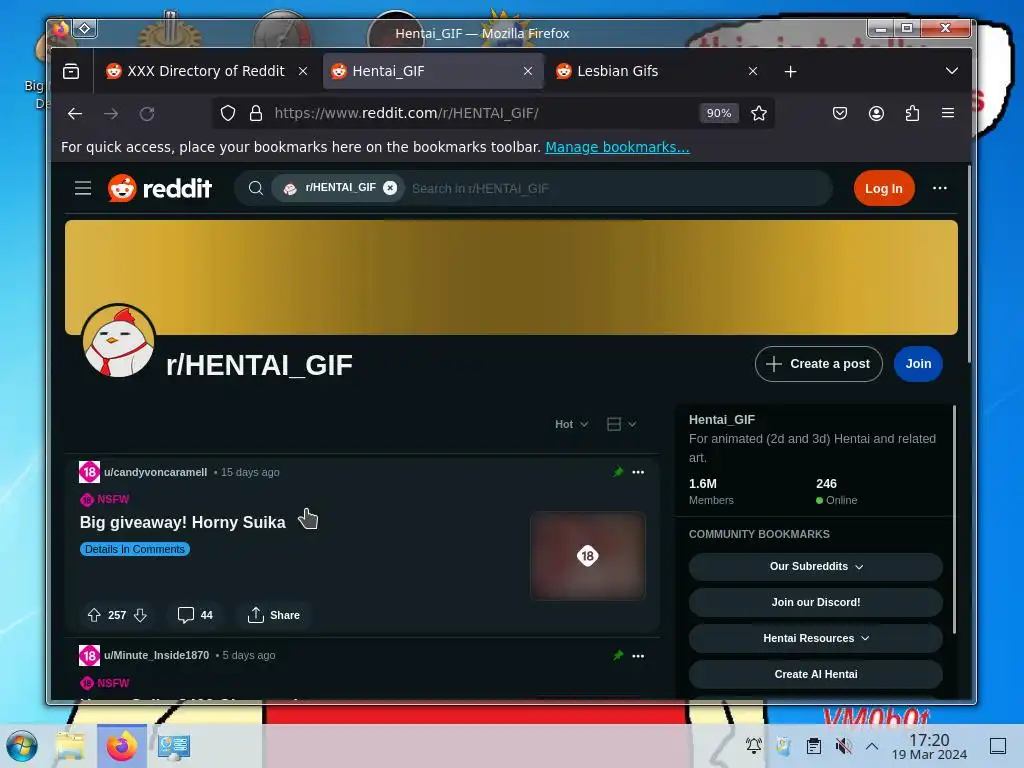Open the Manage bookmarks link
This screenshot has width=1024, height=768.
pos(617,147)
